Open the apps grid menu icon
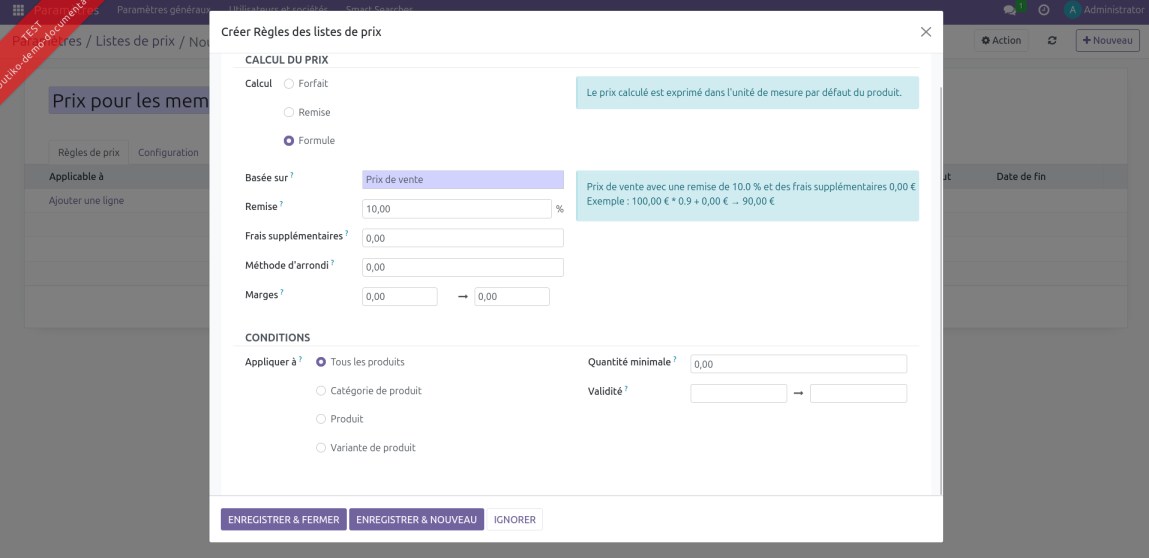This screenshot has height=558, width=1149. pos(18,10)
